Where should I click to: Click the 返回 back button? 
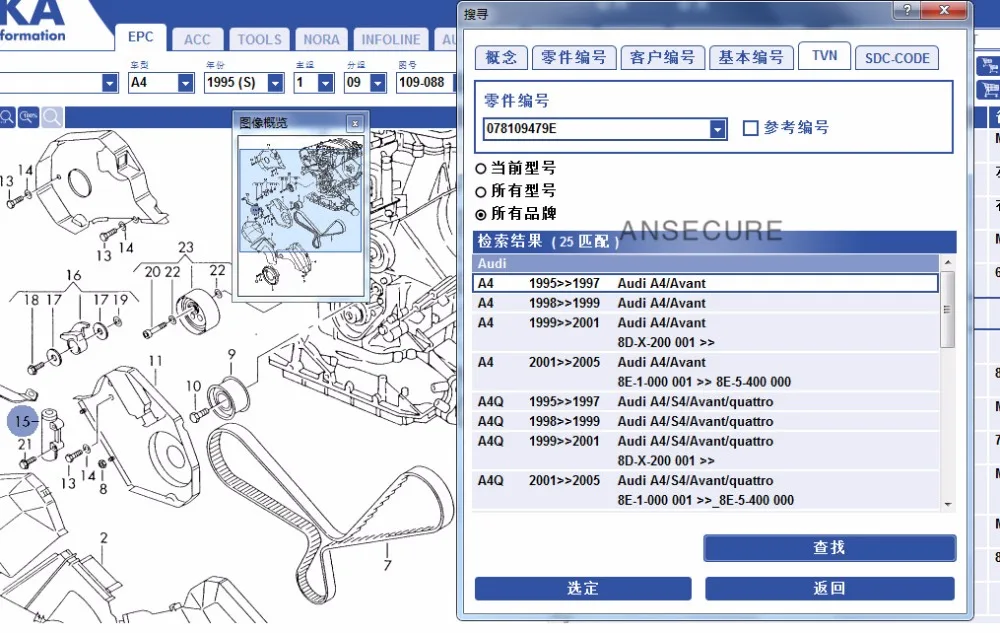tap(830, 588)
